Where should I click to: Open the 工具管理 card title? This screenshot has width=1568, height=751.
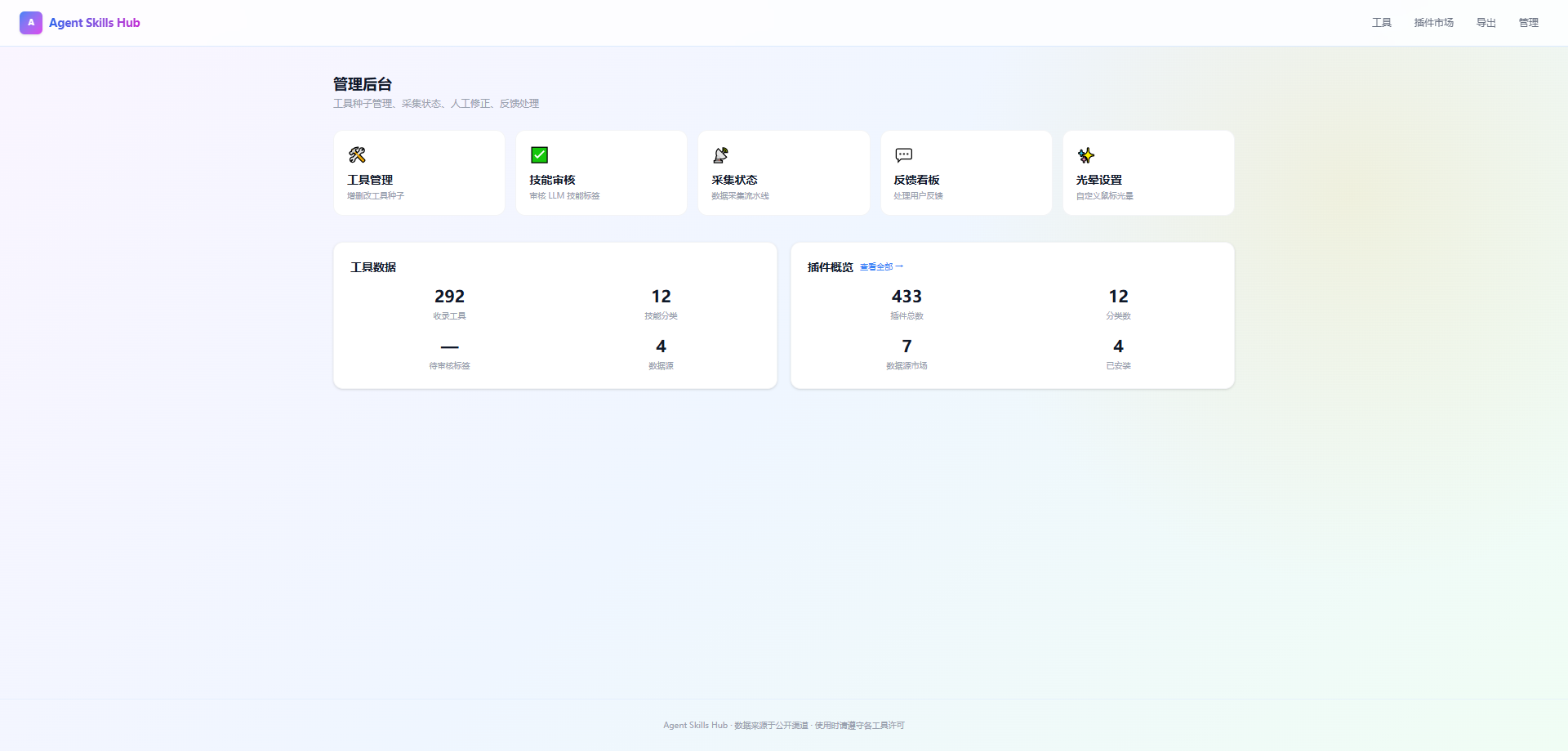[x=370, y=180]
